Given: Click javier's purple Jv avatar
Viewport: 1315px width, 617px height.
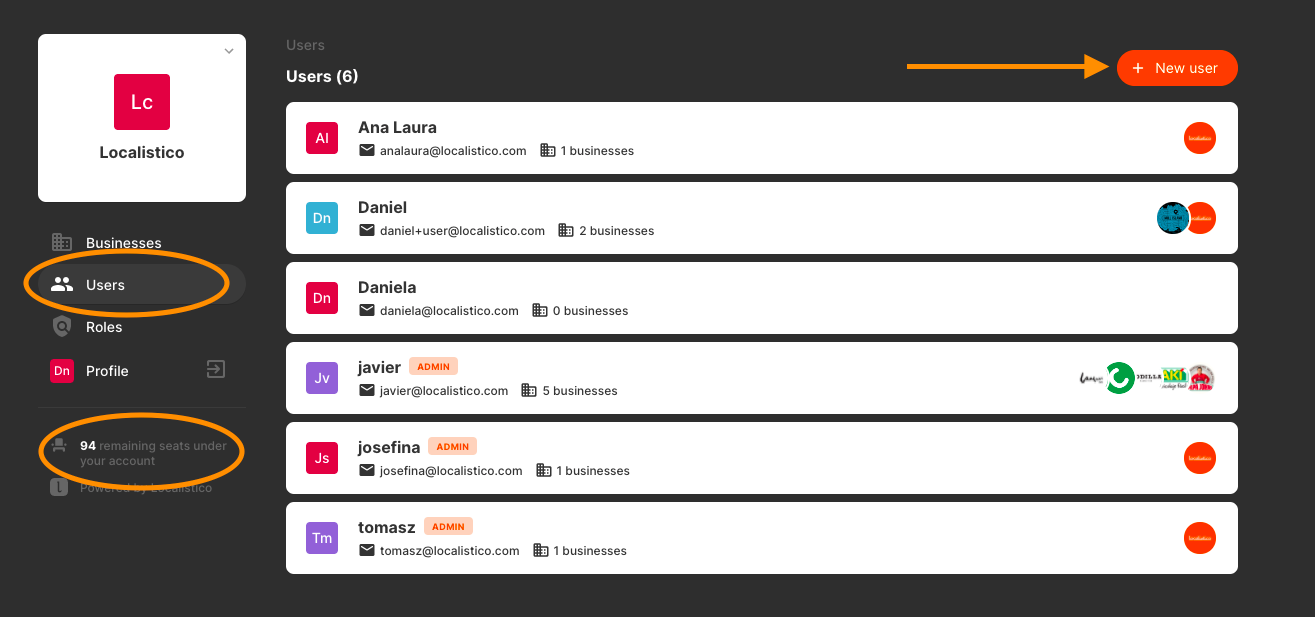Looking at the screenshot, I should (x=322, y=378).
